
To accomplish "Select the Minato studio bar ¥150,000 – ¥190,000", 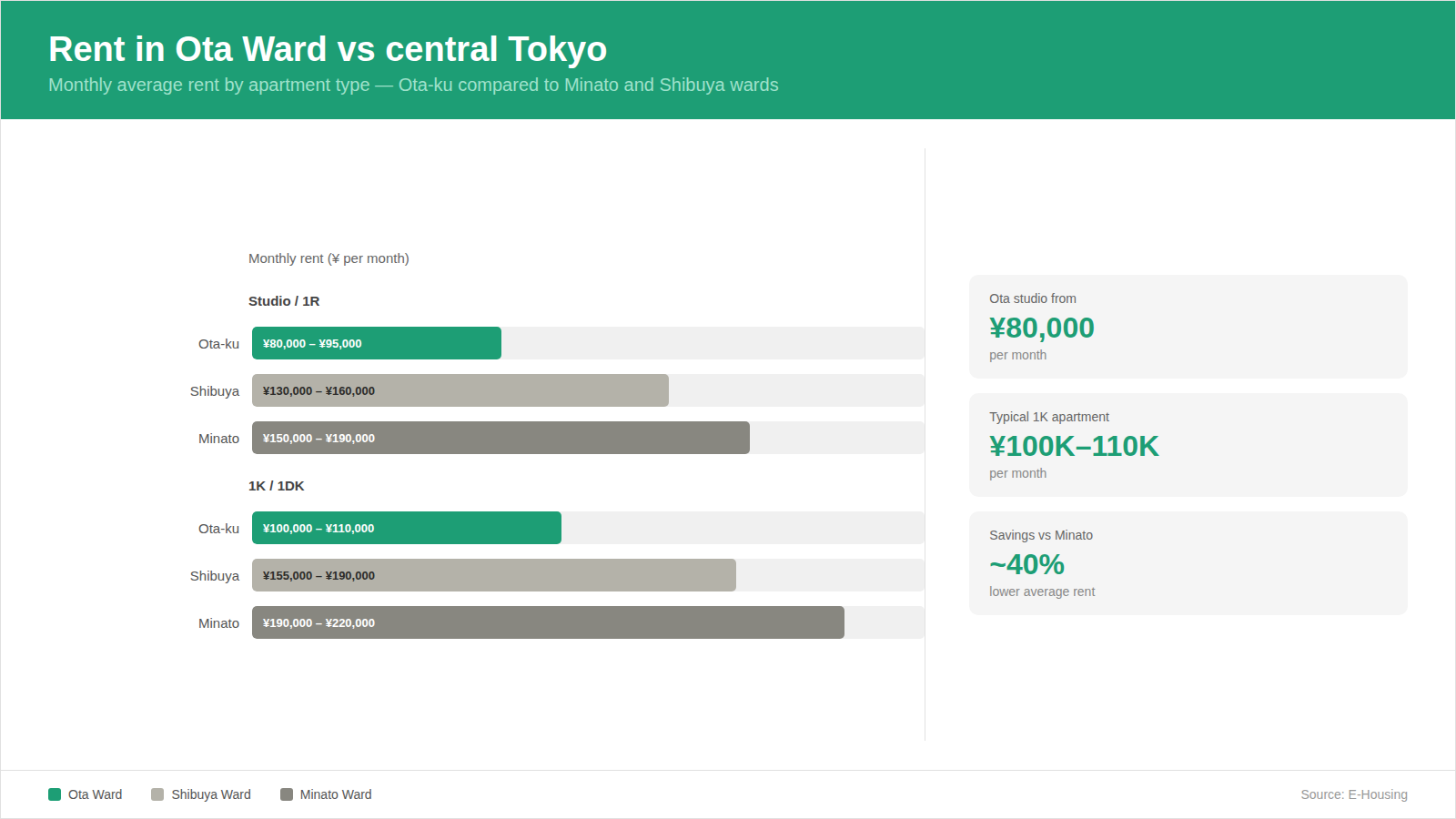I will [x=500, y=438].
